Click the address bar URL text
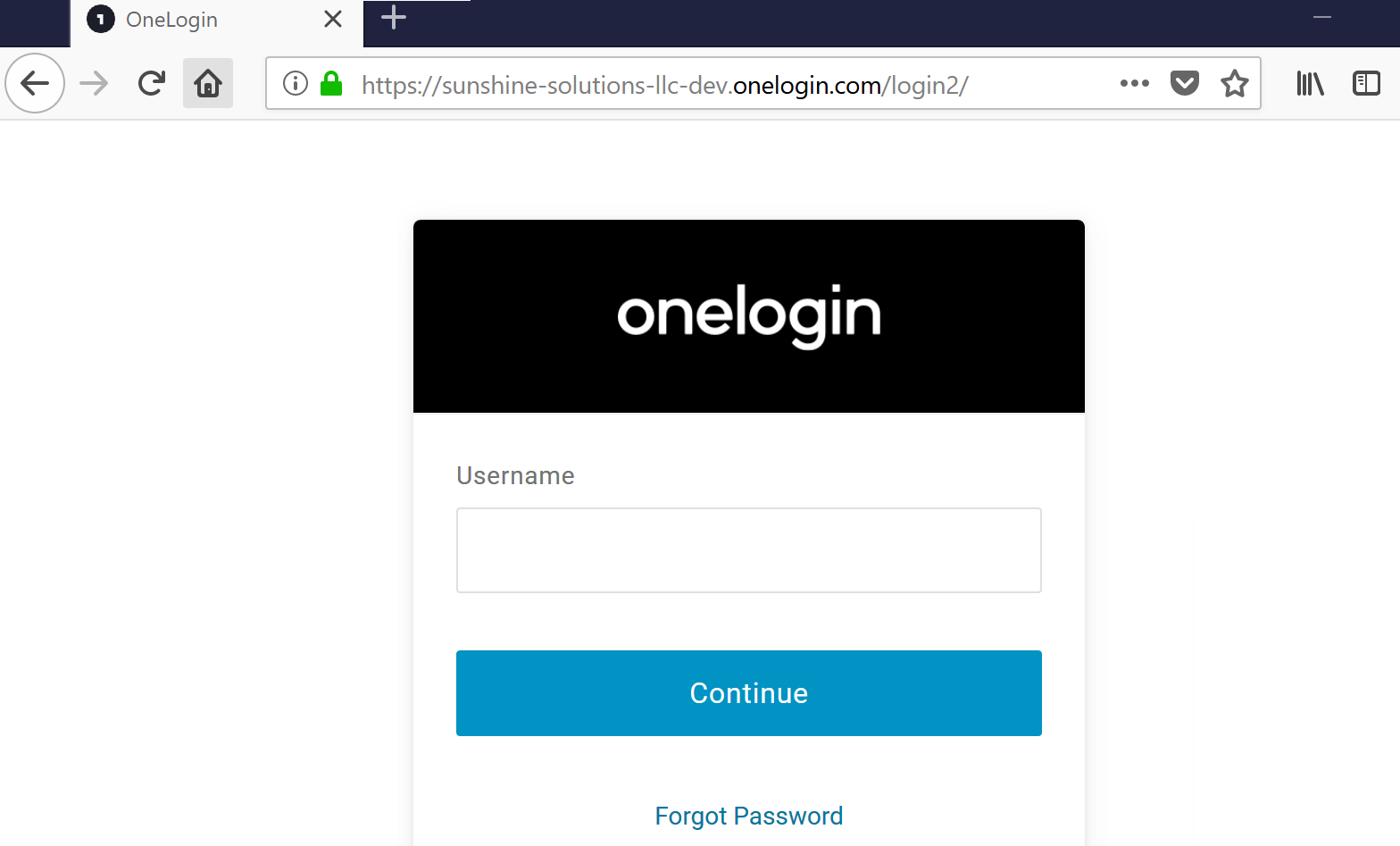This screenshot has height=846, width=1400. [x=664, y=85]
